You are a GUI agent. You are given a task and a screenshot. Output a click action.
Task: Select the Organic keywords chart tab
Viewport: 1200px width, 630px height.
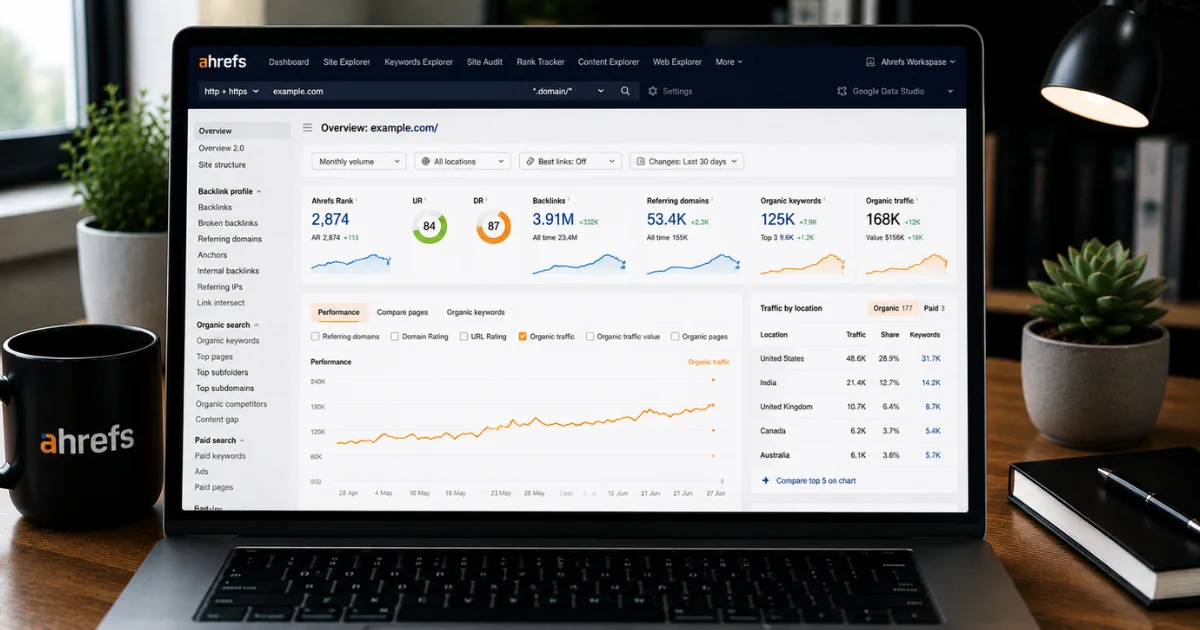pyautogui.click(x=476, y=312)
